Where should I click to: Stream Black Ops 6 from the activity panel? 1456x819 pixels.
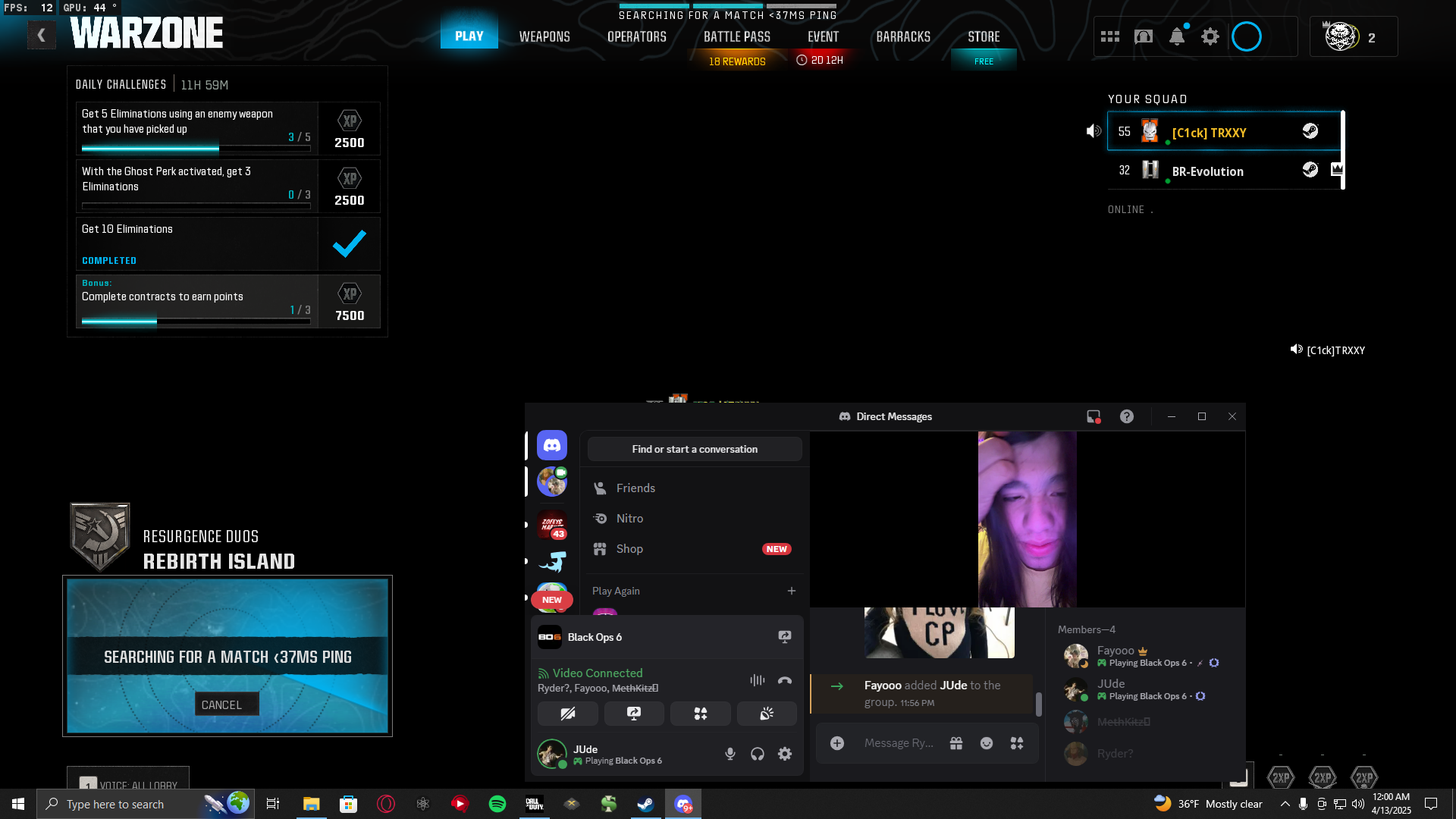tap(785, 637)
